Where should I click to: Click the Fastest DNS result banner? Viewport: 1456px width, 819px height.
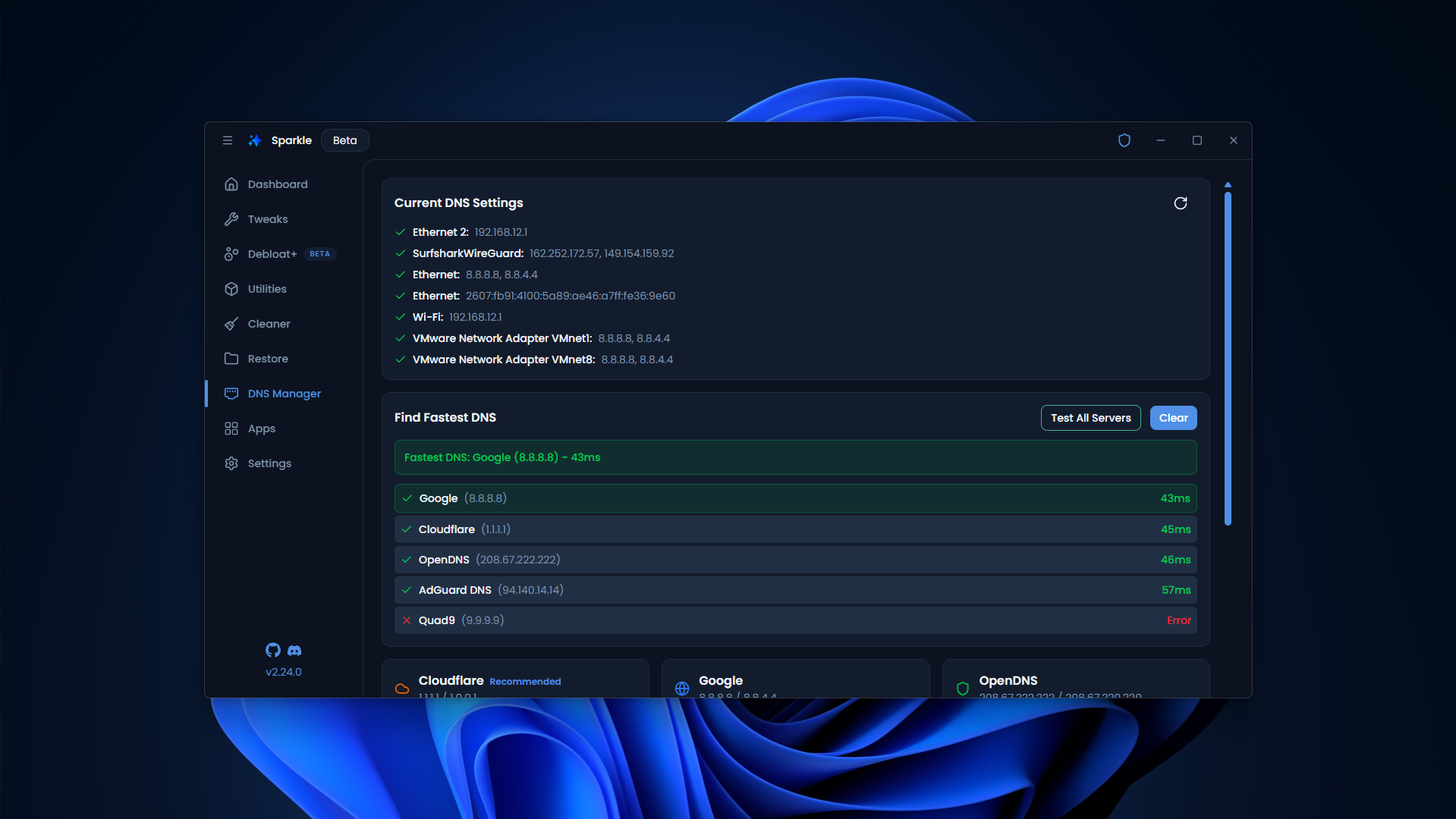(x=796, y=457)
